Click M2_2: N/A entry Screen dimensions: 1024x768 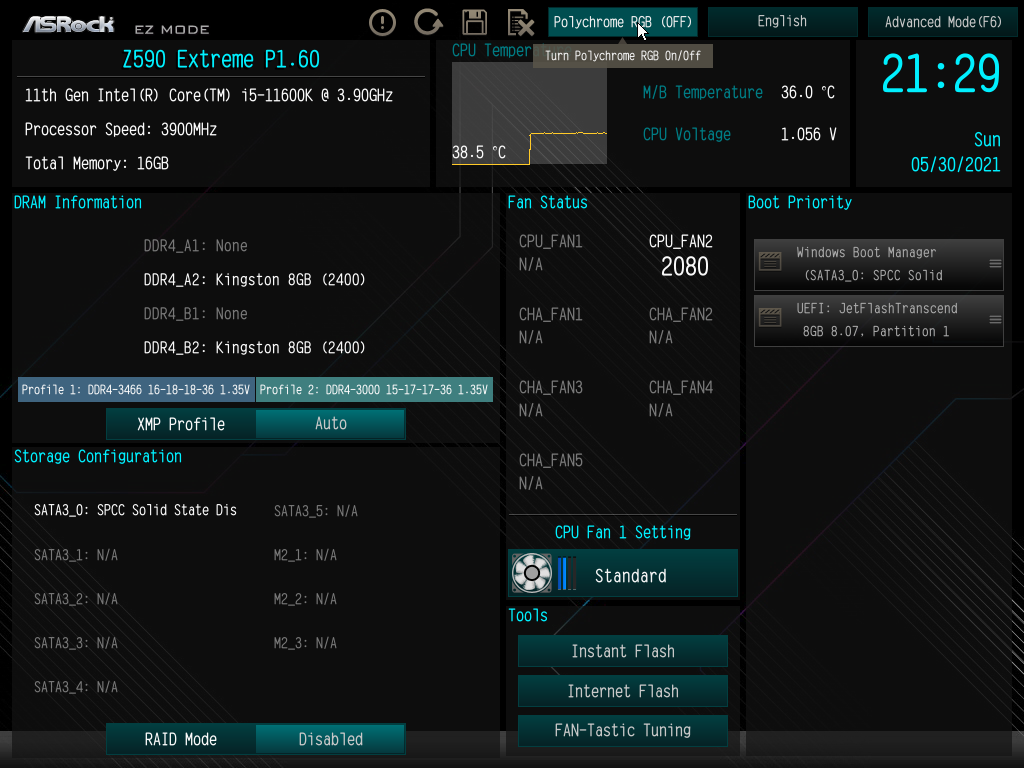pos(305,599)
